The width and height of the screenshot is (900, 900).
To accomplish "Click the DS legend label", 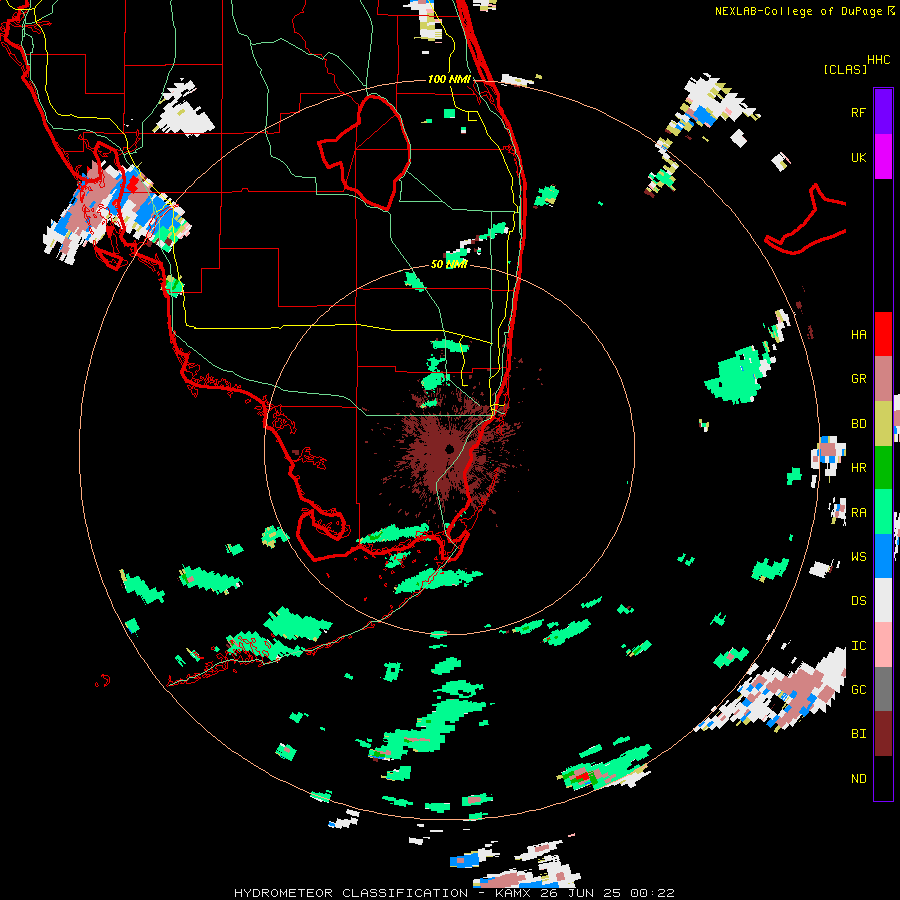I will [x=858, y=601].
